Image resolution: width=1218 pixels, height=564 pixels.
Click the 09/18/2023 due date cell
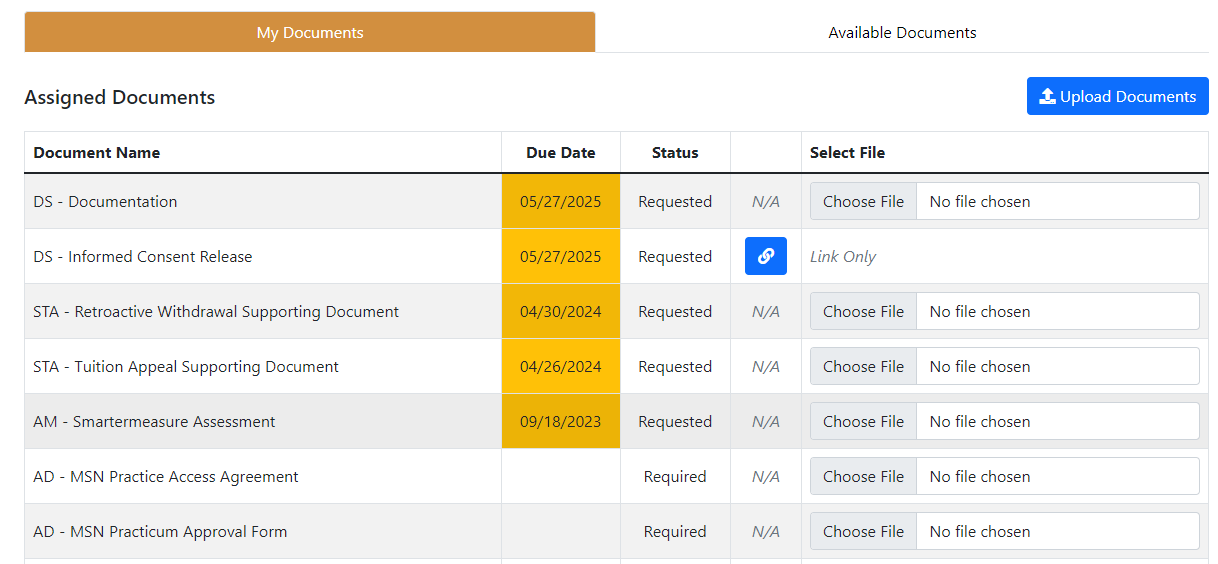[560, 422]
